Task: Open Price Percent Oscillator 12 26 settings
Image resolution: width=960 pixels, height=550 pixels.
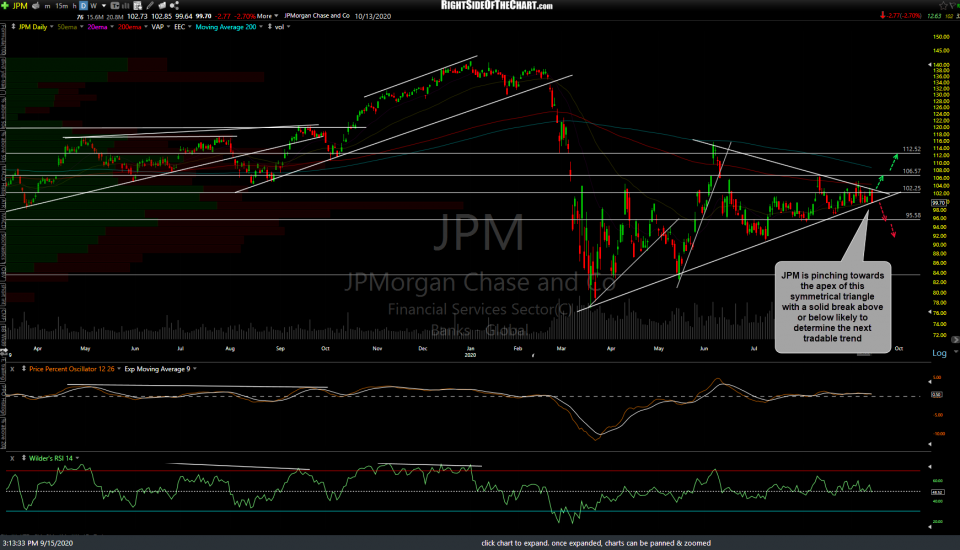Action: [x=119, y=369]
